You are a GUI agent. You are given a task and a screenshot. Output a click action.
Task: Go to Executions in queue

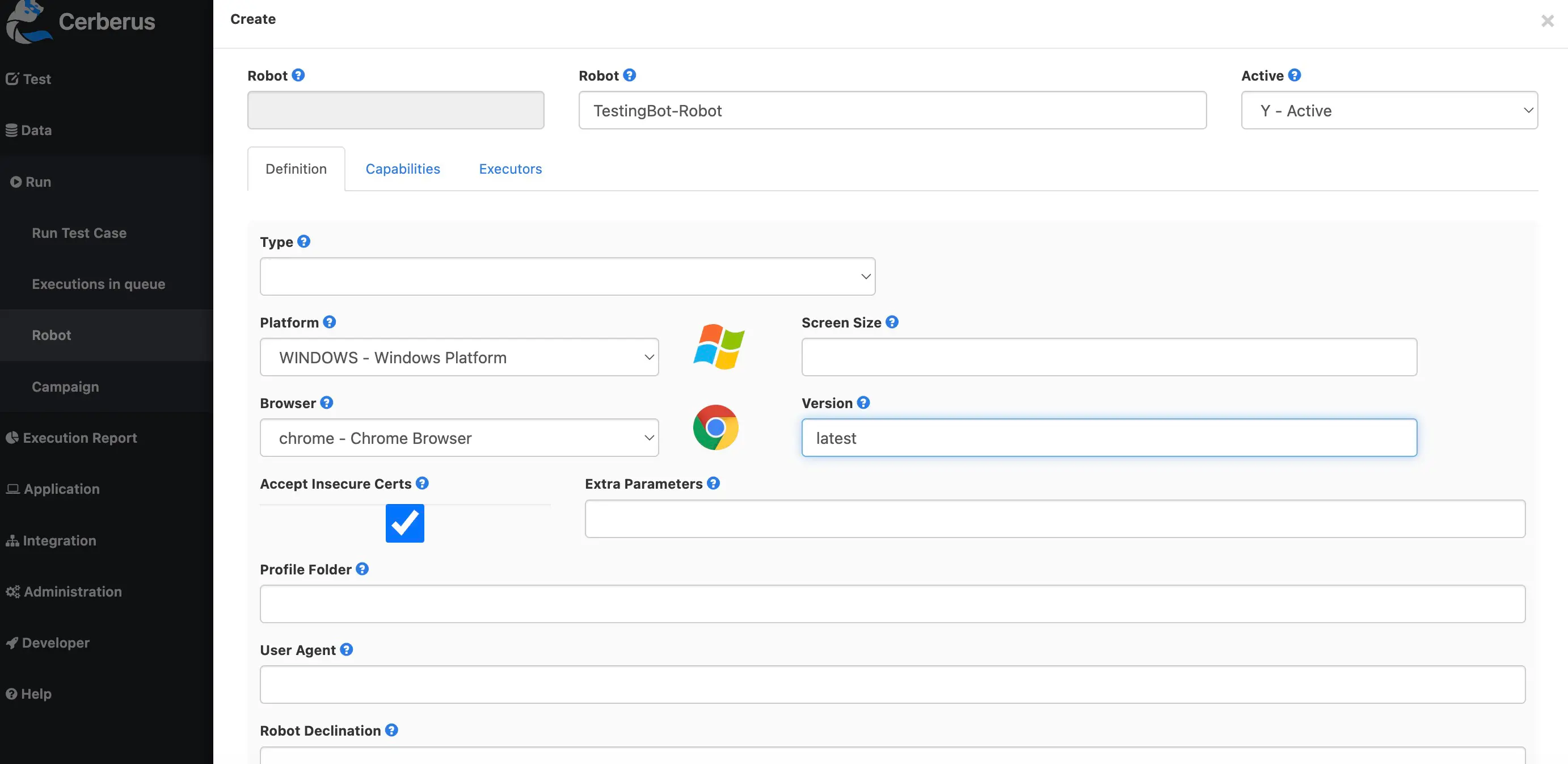[99, 284]
